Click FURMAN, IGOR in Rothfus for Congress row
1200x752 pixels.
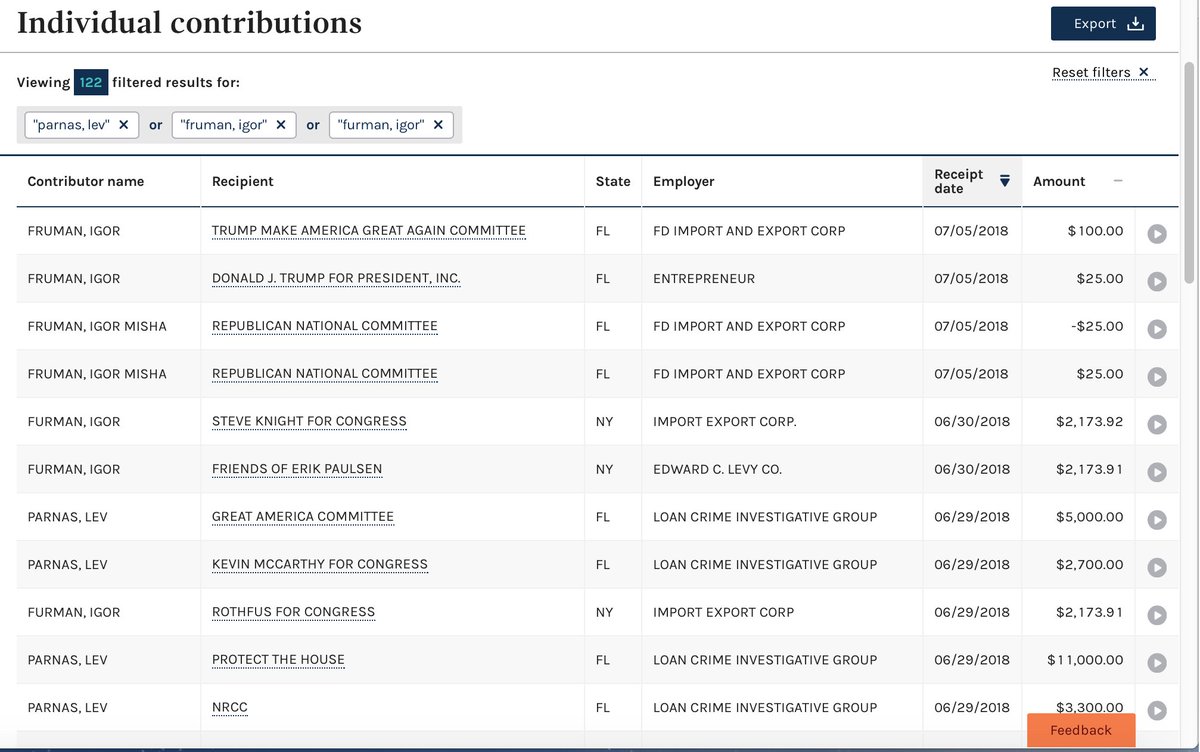[x=74, y=612]
